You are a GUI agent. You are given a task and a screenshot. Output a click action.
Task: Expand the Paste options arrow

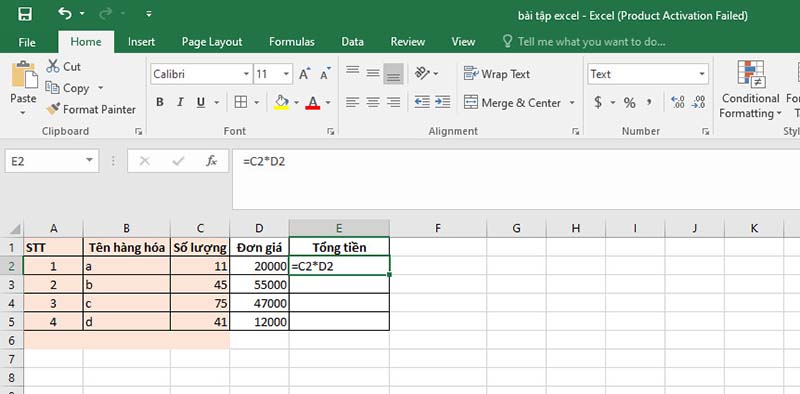click(x=23, y=112)
